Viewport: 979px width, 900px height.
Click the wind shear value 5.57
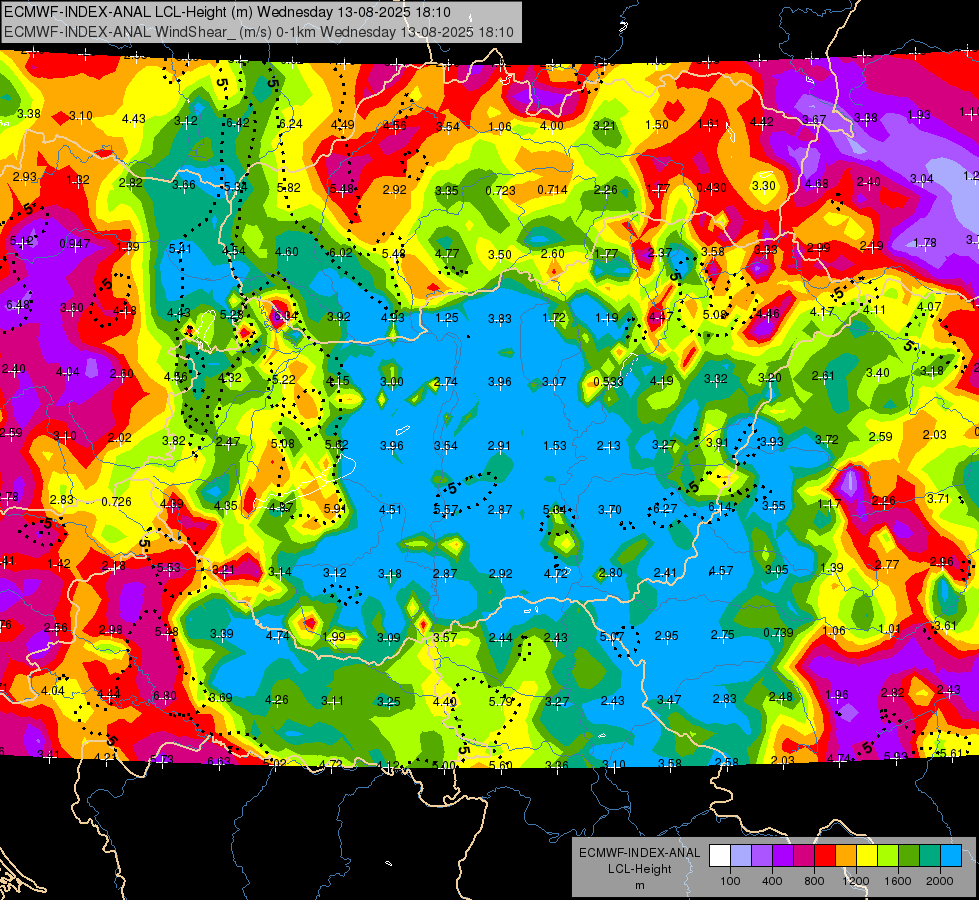(446, 510)
